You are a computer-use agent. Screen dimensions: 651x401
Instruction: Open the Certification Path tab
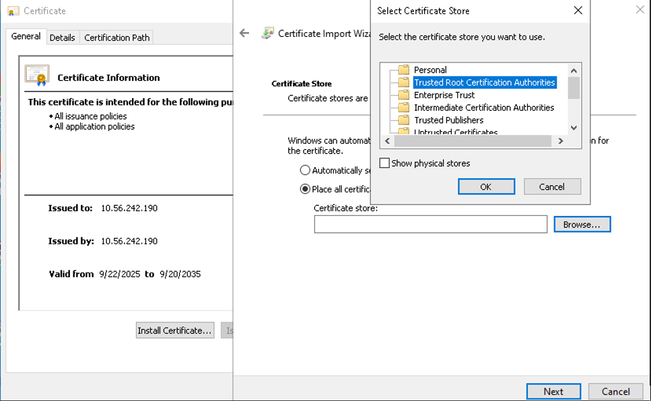tap(117, 38)
